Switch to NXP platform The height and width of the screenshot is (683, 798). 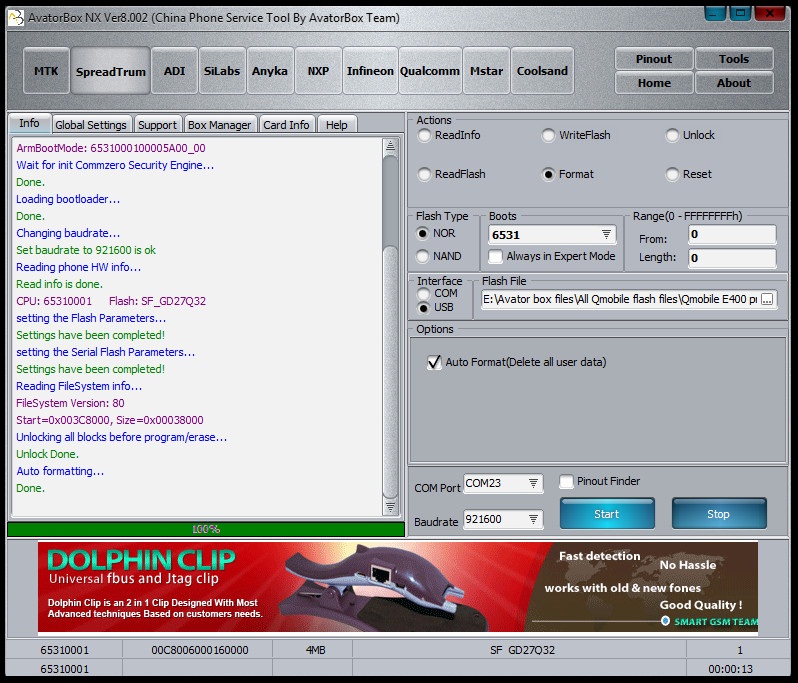[318, 71]
